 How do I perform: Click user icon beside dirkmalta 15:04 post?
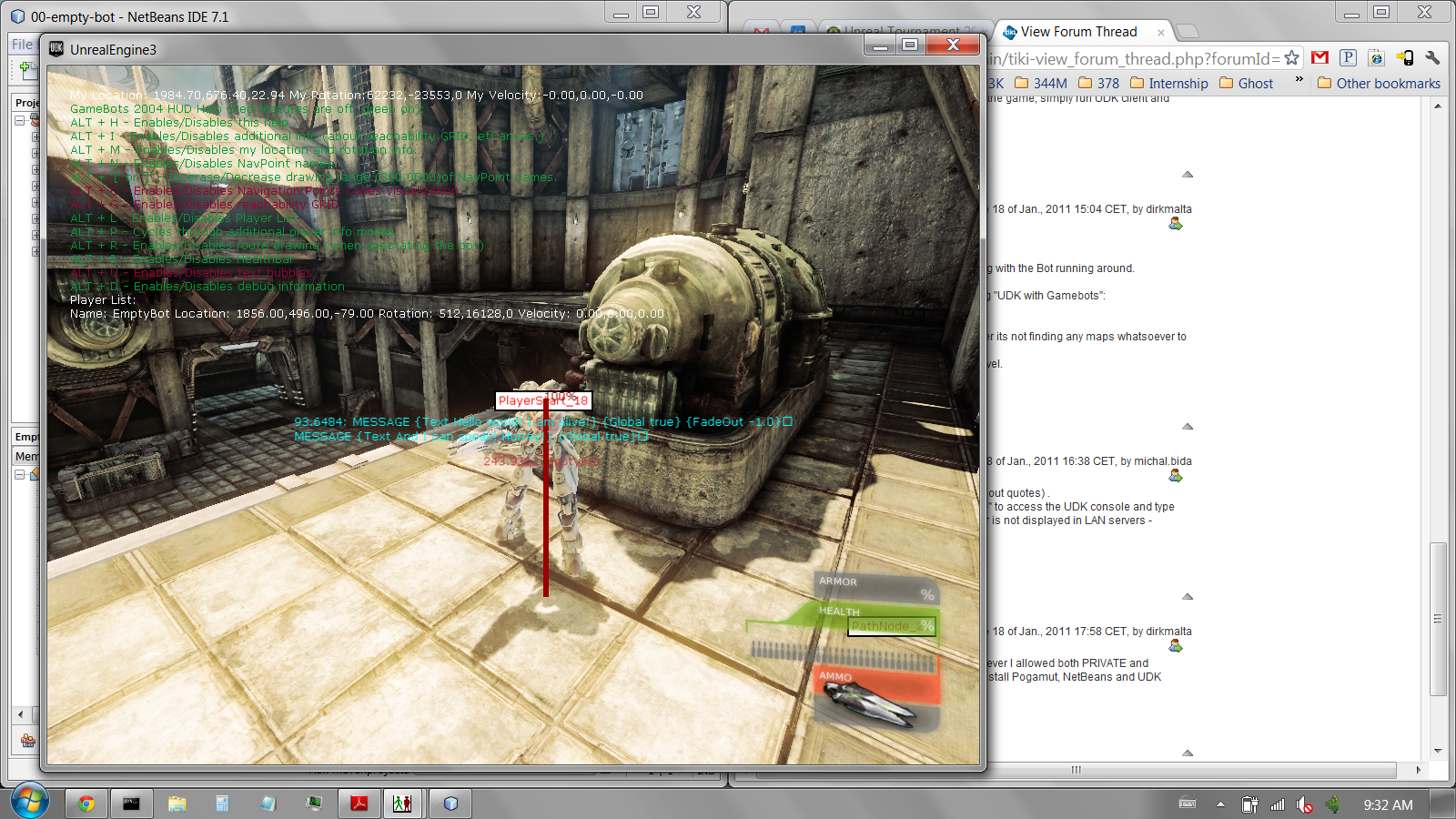tap(1176, 224)
